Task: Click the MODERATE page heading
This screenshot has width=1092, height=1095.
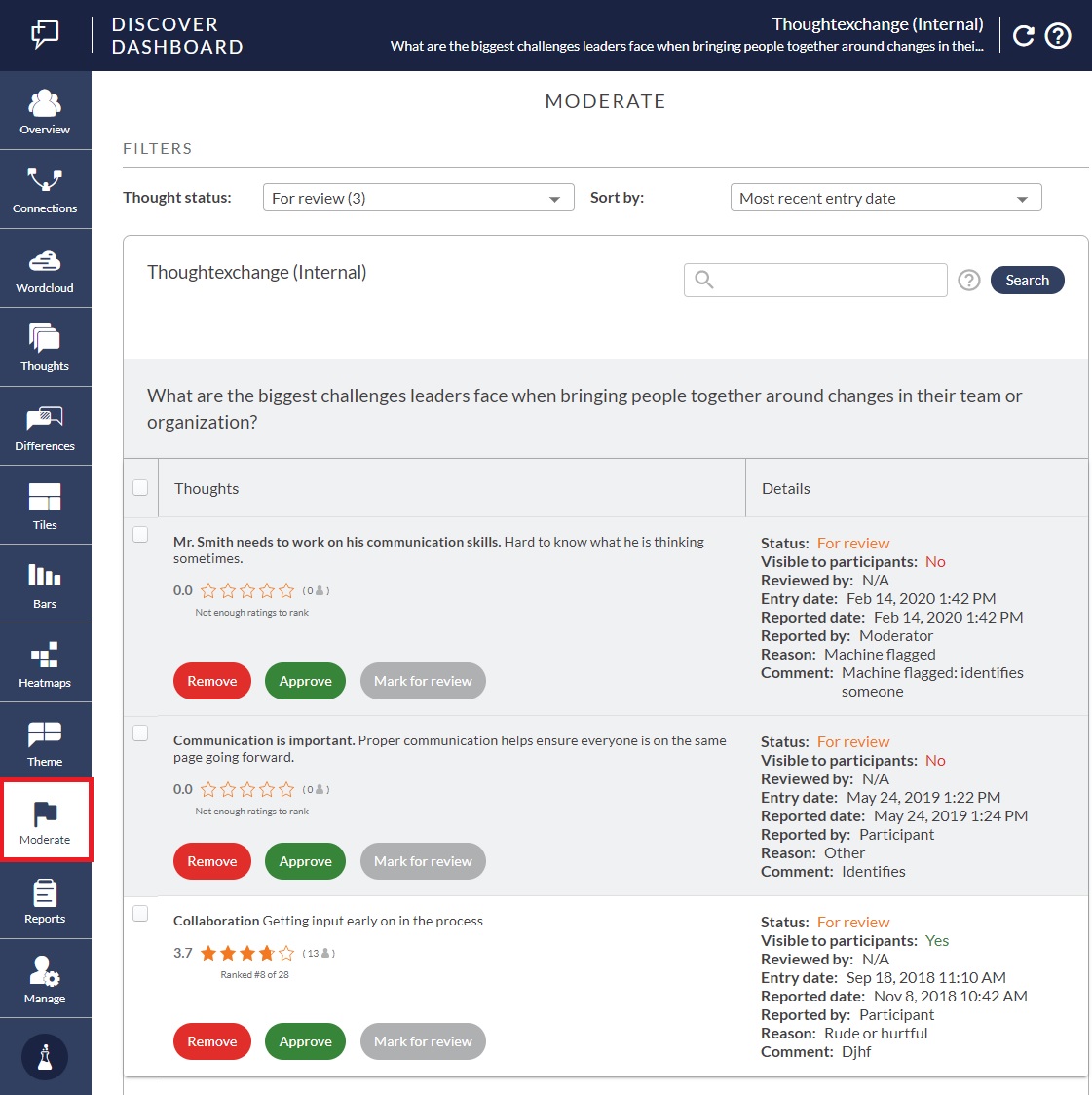Action: [605, 101]
